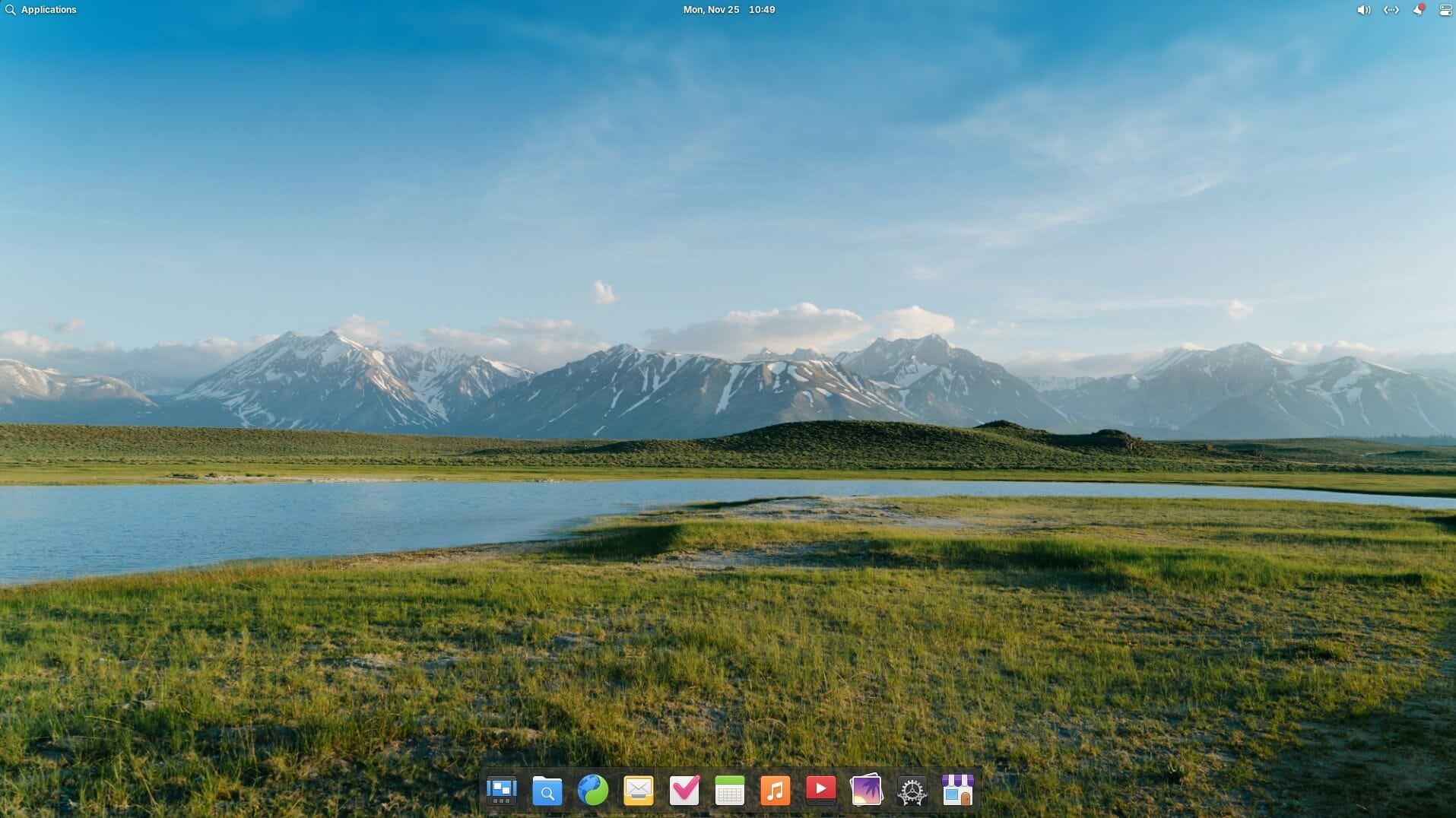
Task: Click the sound indicator in the panel
Action: coord(1362,10)
